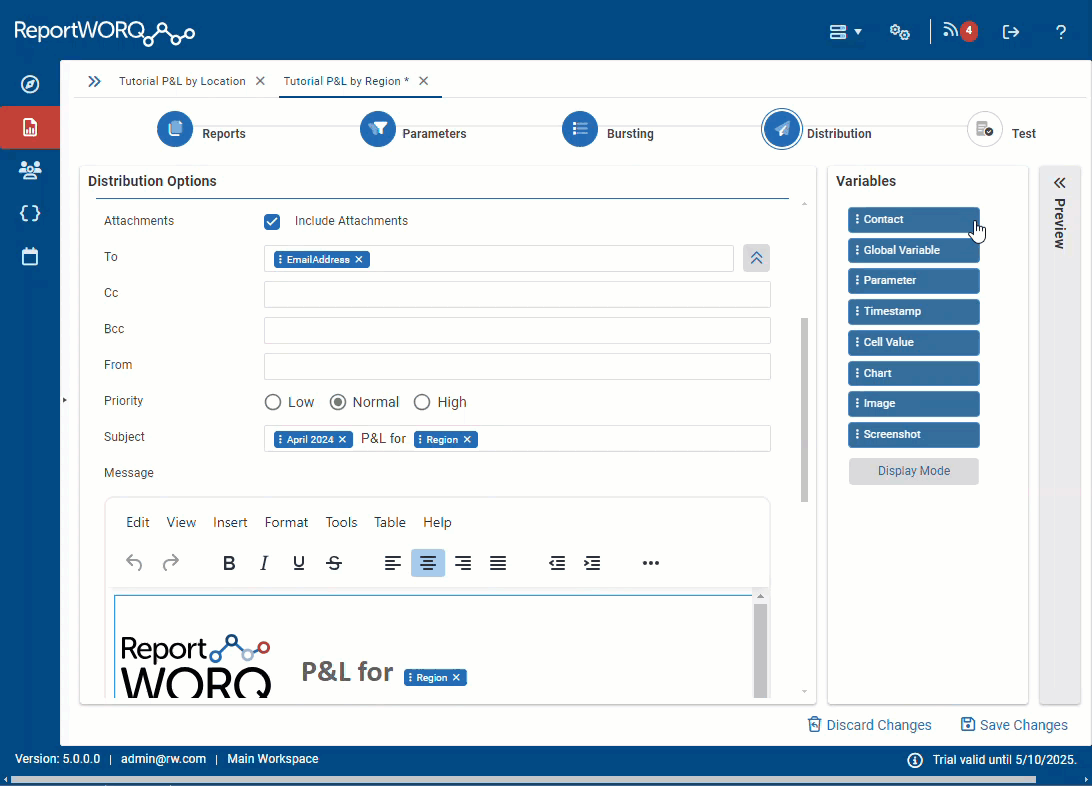
Task: Click the Parameter variable button
Action: tap(914, 281)
